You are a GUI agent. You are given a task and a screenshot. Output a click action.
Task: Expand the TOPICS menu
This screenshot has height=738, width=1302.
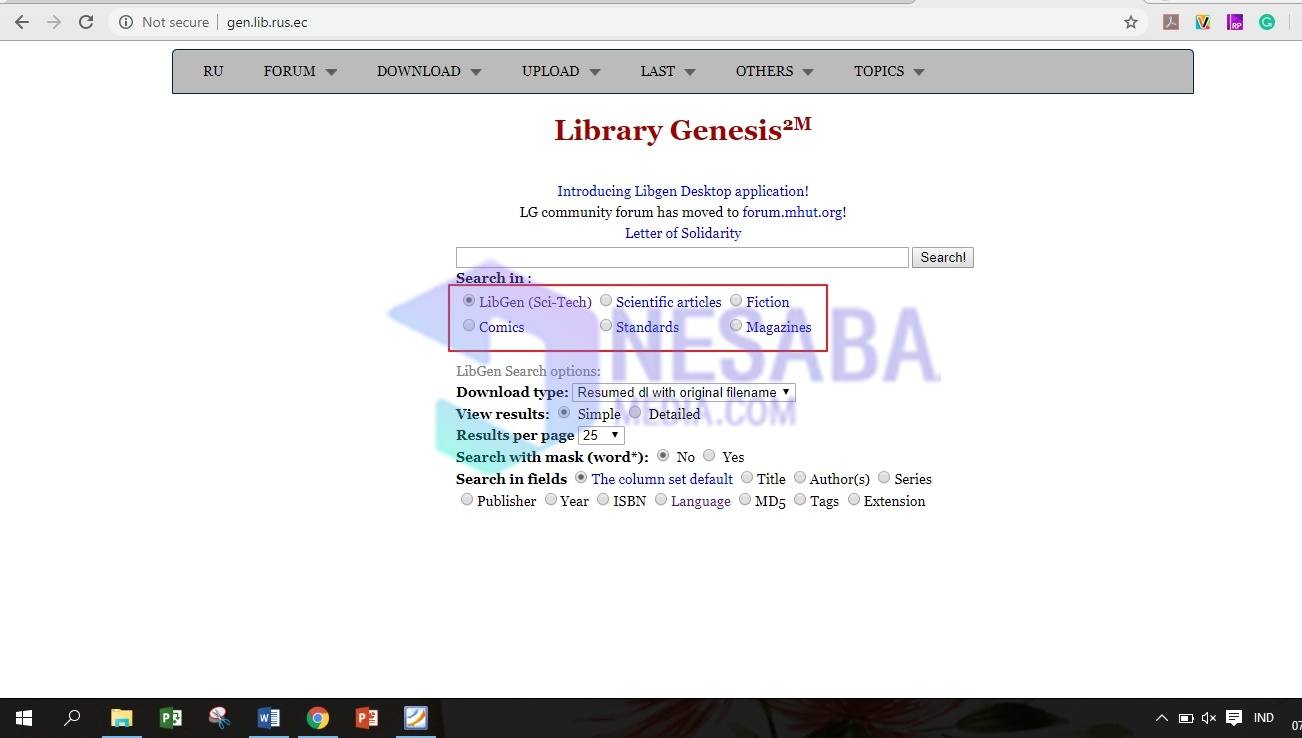click(889, 71)
